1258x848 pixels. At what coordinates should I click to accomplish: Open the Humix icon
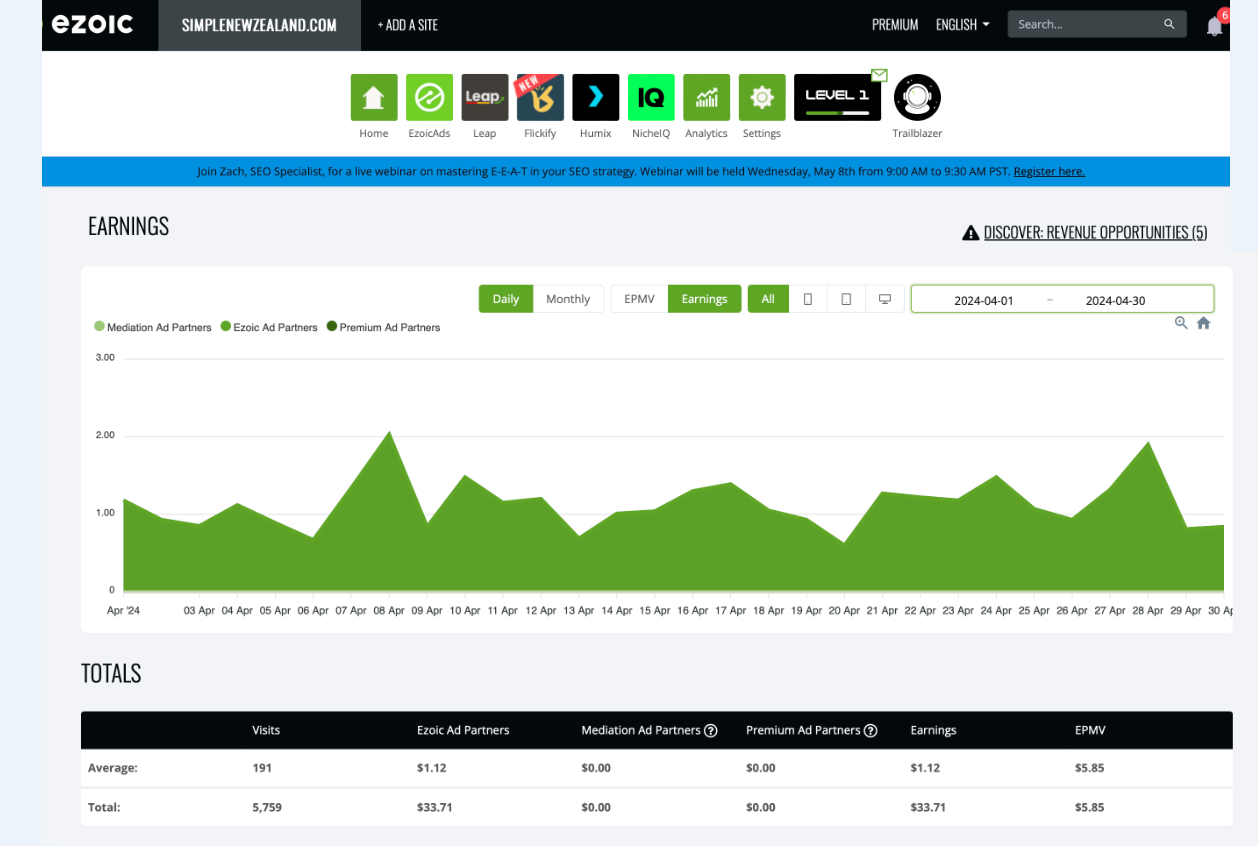[x=596, y=97]
